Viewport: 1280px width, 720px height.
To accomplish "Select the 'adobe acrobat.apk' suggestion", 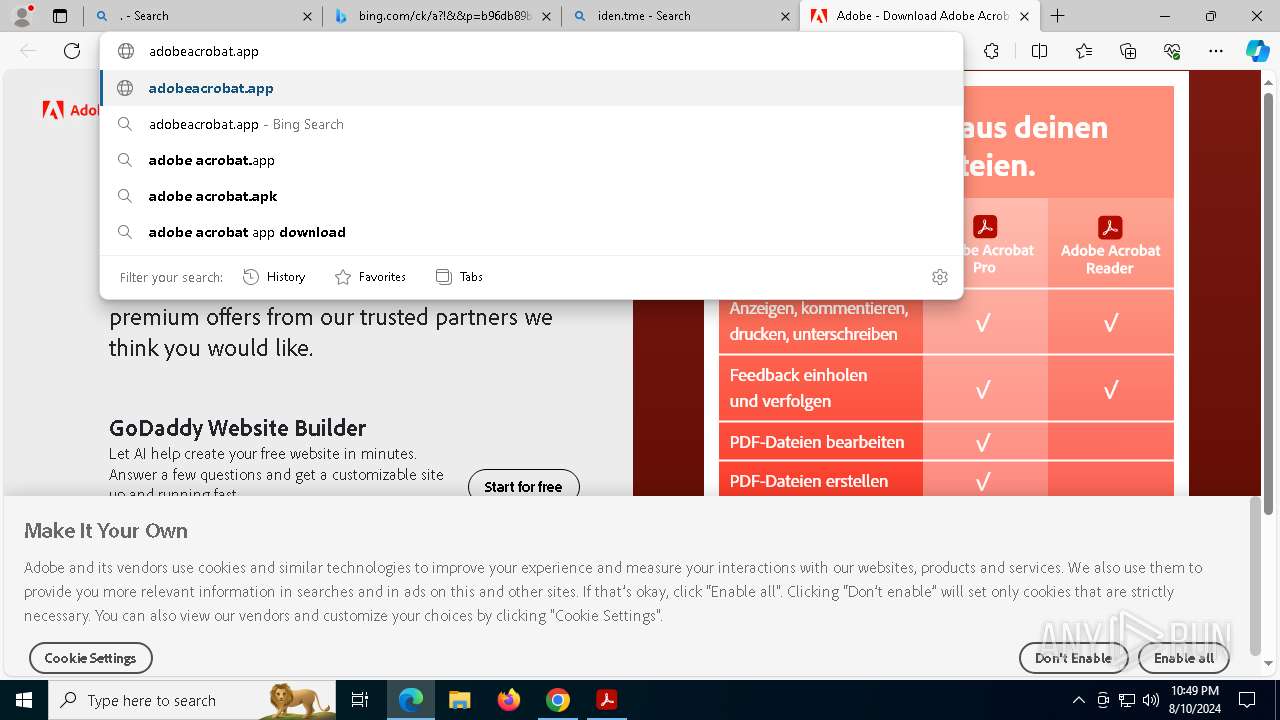I will click(531, 196).
